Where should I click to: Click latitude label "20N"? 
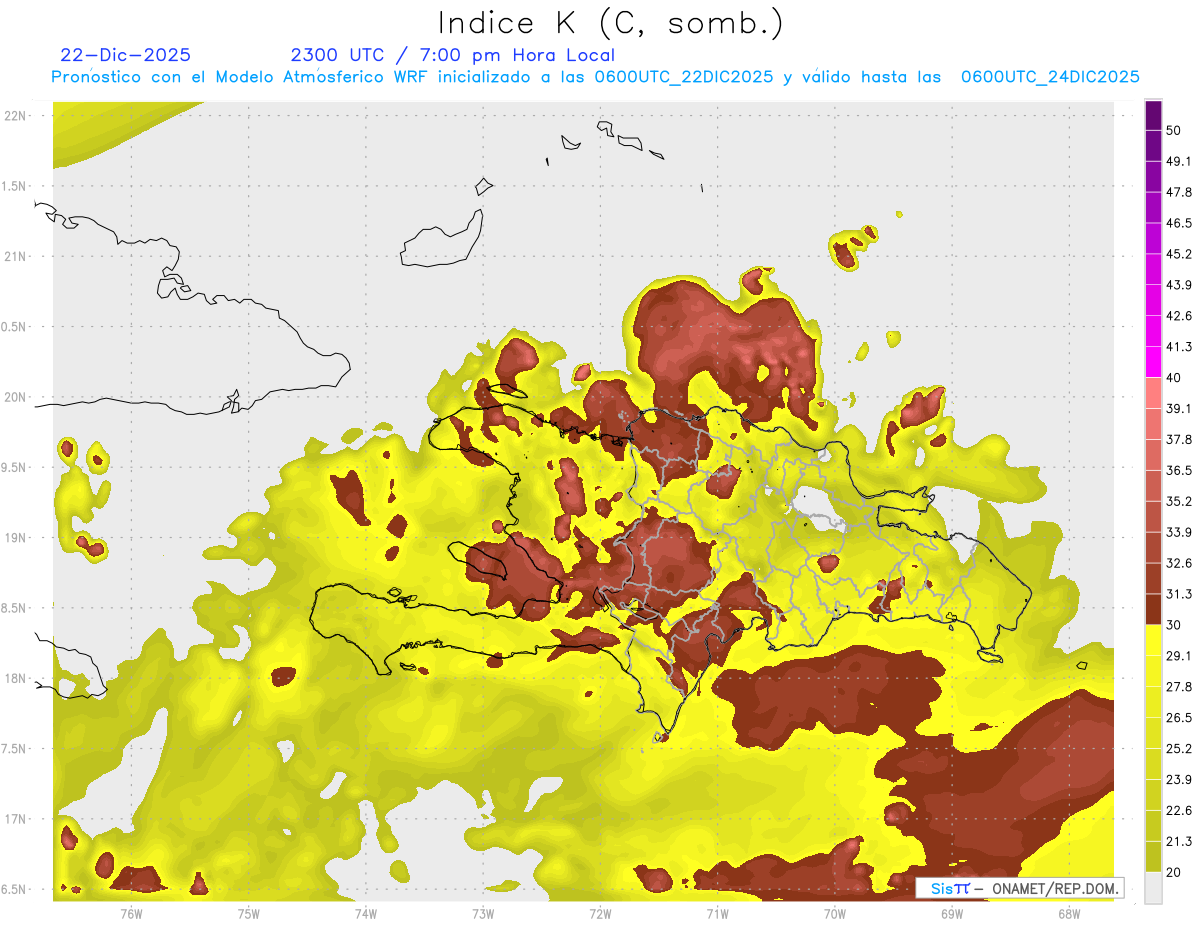coord(15,398)
